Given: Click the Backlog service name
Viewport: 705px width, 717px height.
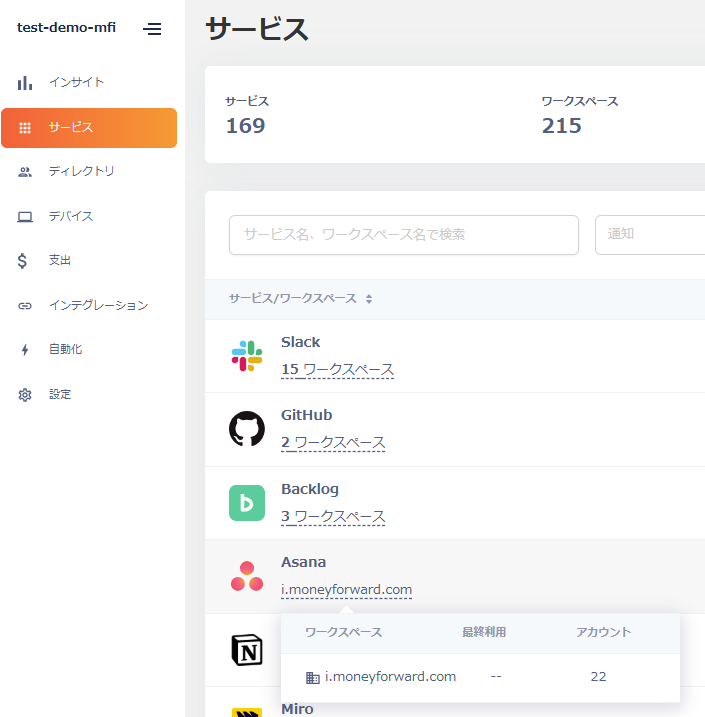Looking at the screenshot, I should coord(310,489).
